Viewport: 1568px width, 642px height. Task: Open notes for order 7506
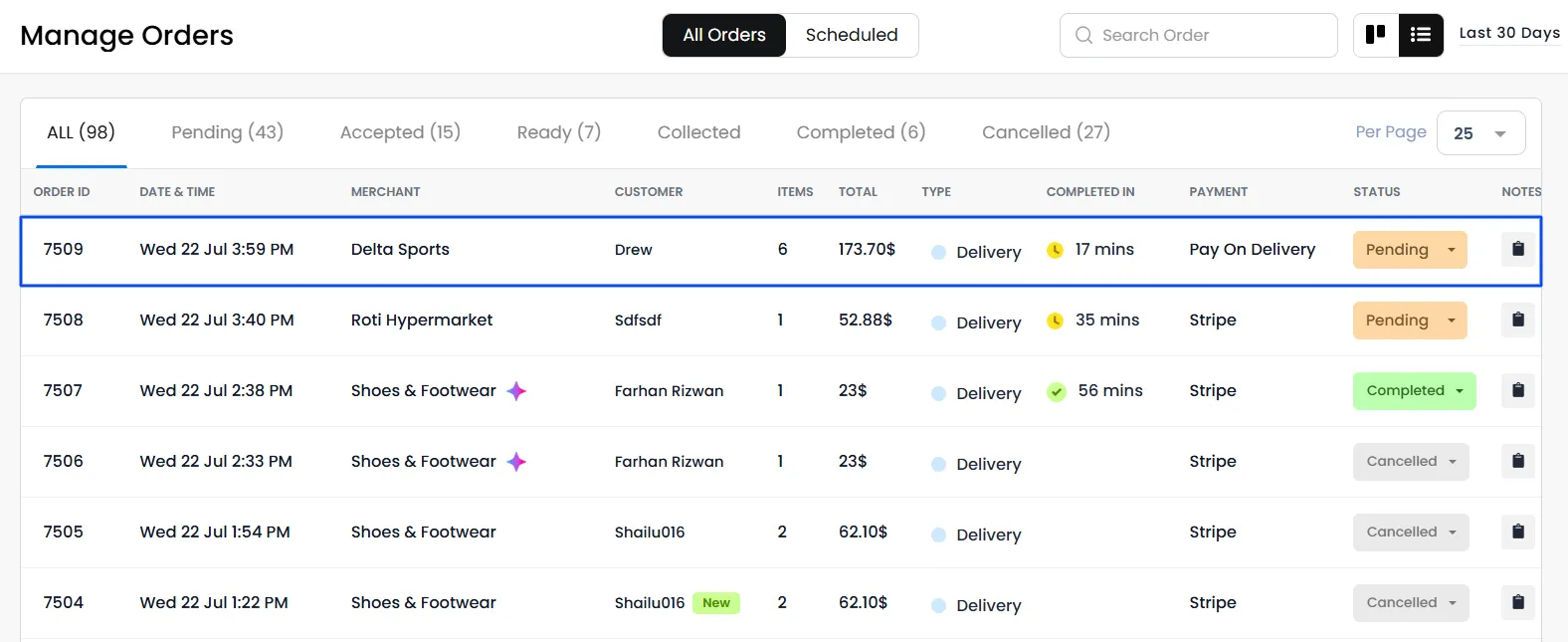(x=1518, y=461)
